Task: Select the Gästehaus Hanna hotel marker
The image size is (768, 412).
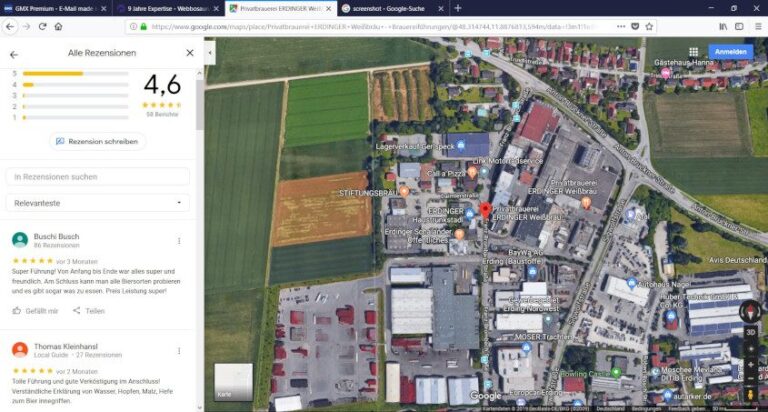Action: coord(666,73)
